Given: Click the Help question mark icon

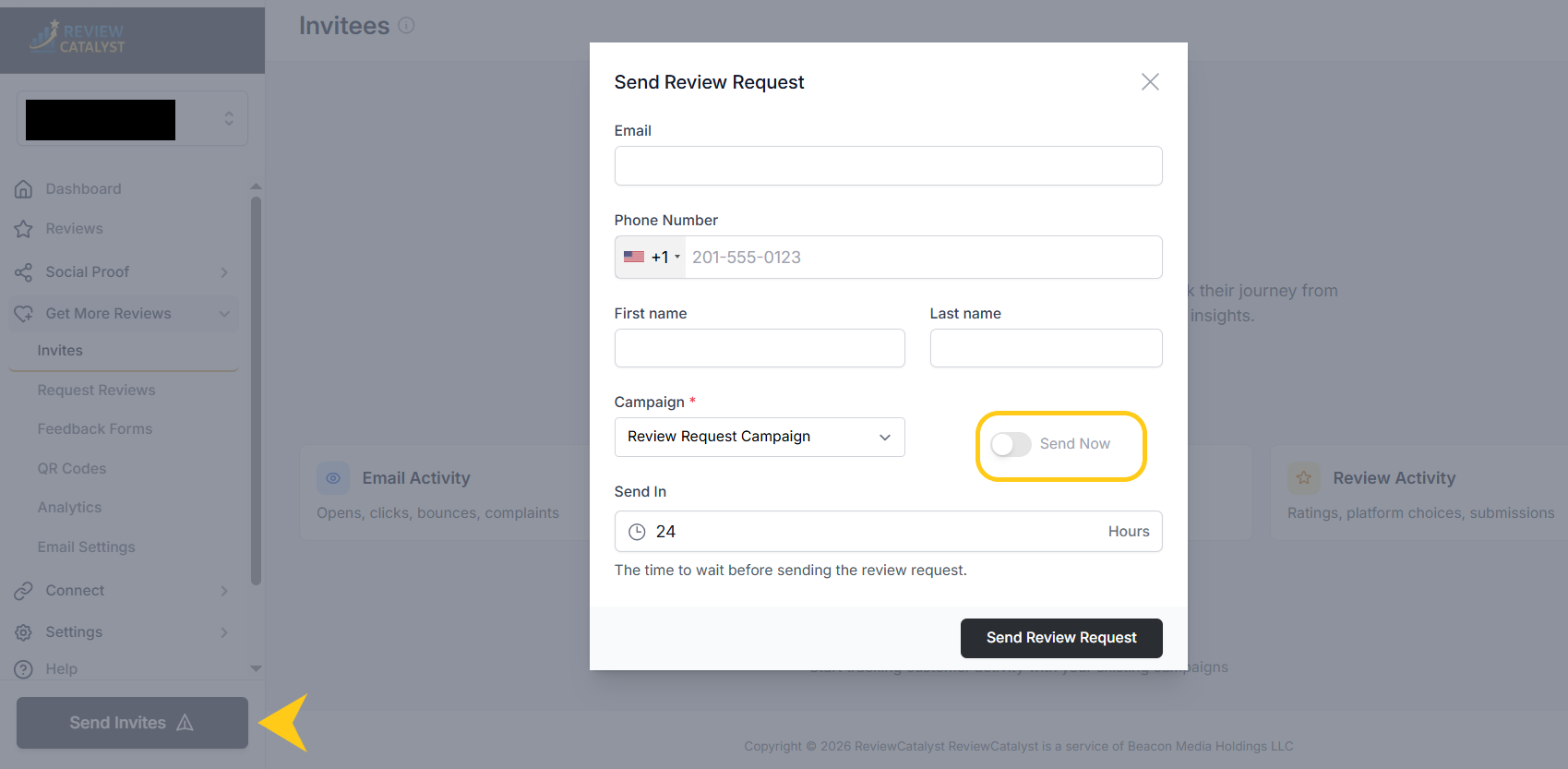Looking at the screenshot, I should click(24, 669).
